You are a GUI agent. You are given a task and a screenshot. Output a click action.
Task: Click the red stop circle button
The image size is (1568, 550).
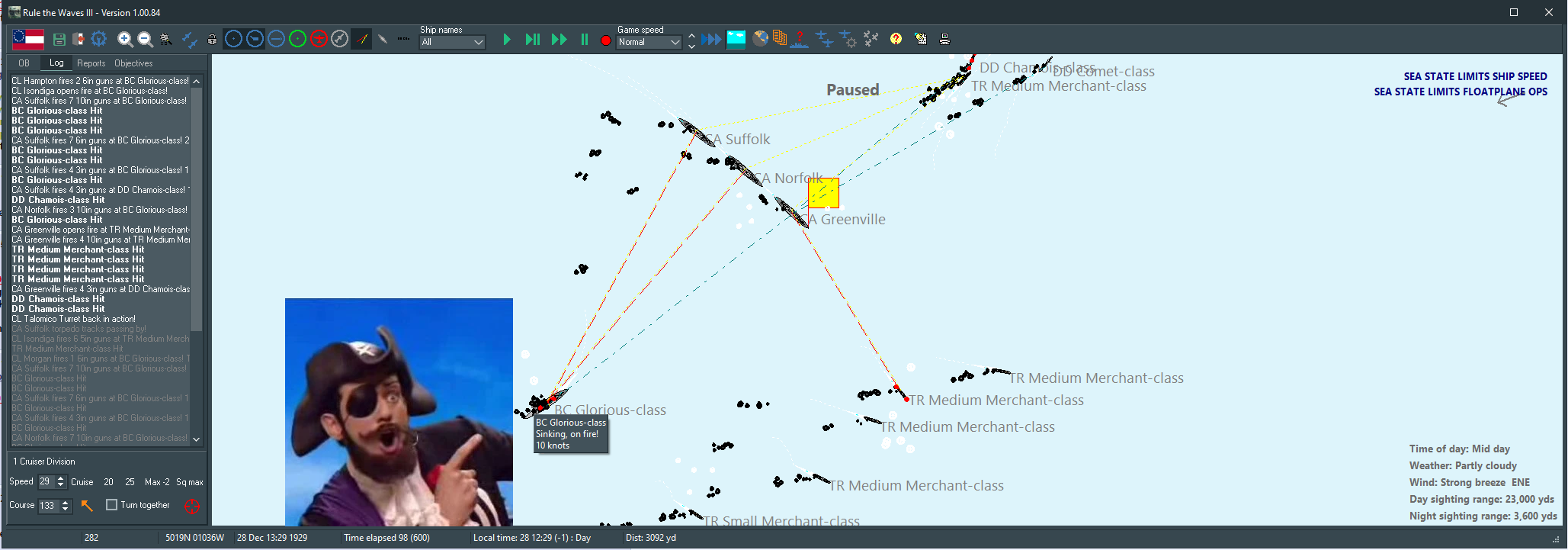click(606, 40)
